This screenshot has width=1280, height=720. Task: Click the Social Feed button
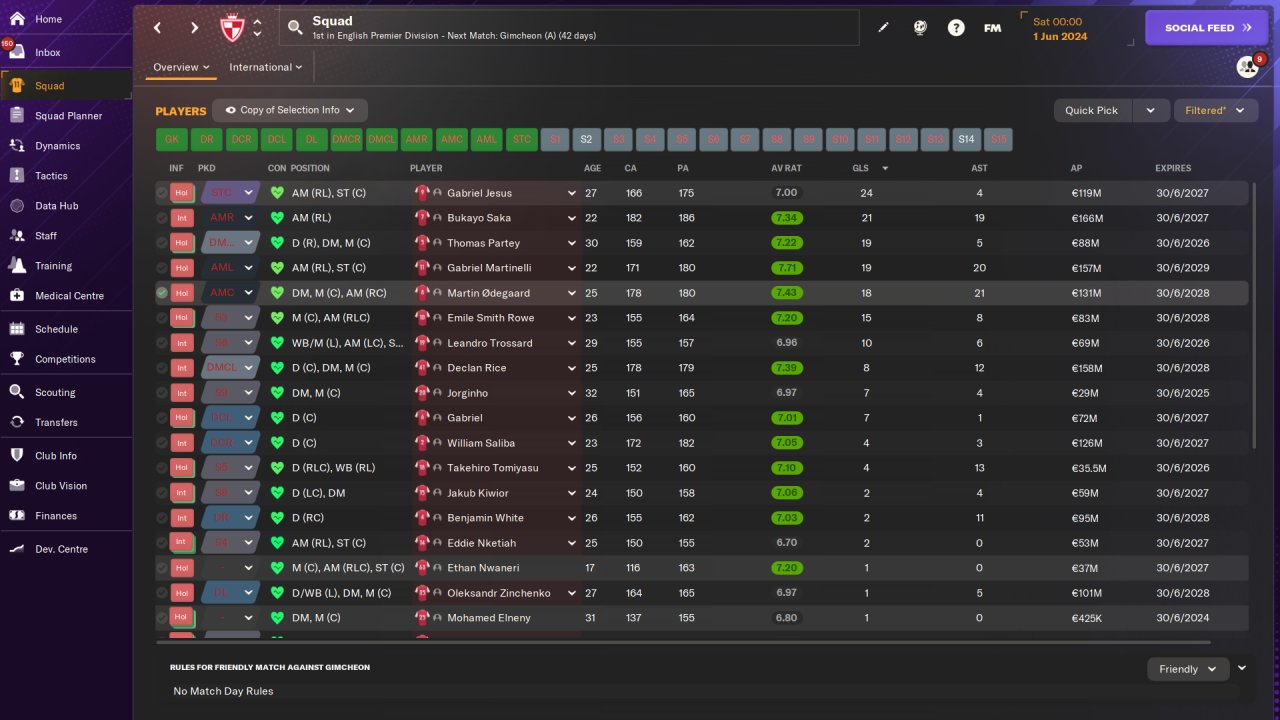(x=1207, y=28)
